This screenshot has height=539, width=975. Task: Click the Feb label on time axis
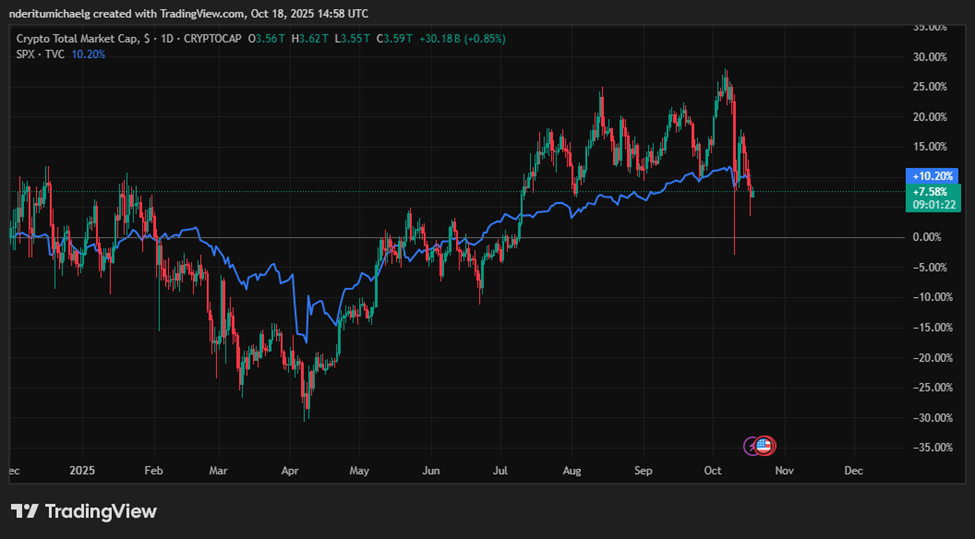click(154, 471)
